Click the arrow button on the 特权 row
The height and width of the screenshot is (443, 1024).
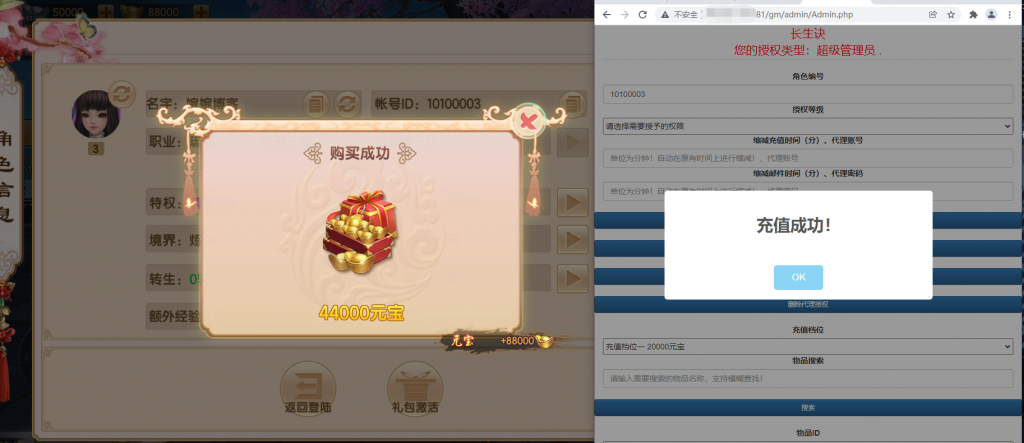pyautogui.click(x=573, y=202)
